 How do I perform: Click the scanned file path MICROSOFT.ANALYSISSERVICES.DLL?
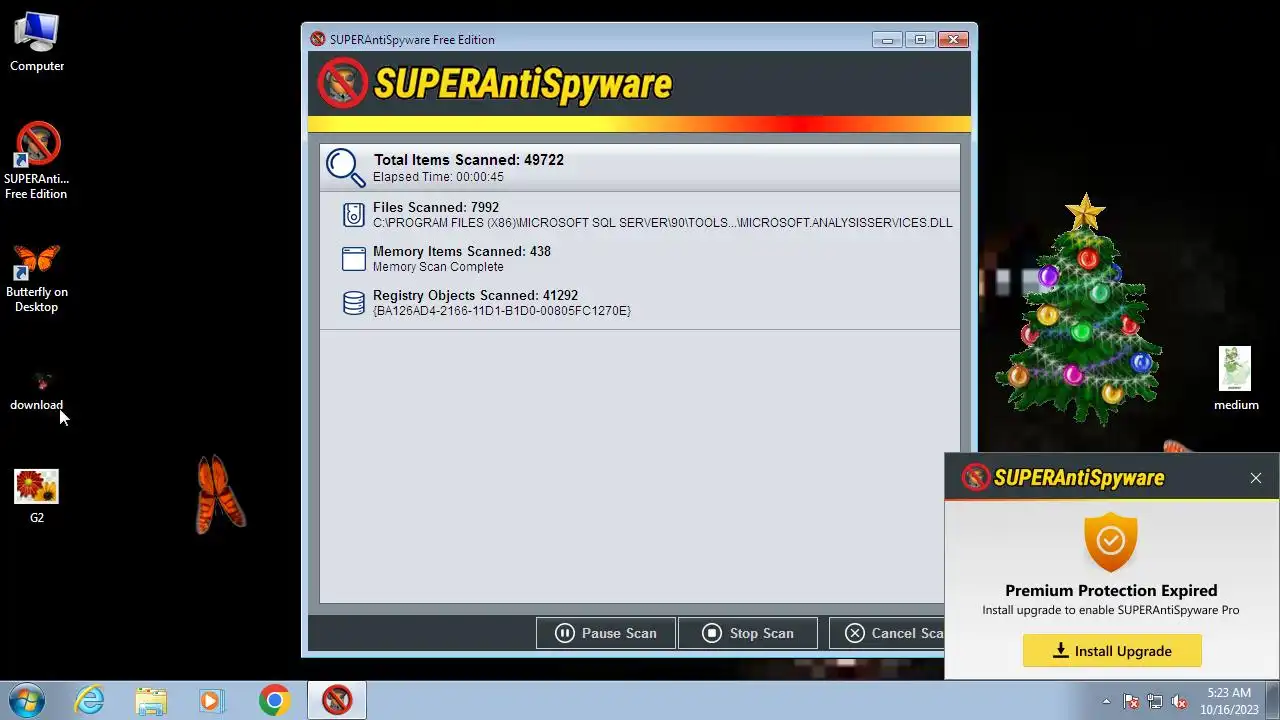point(663,223)
